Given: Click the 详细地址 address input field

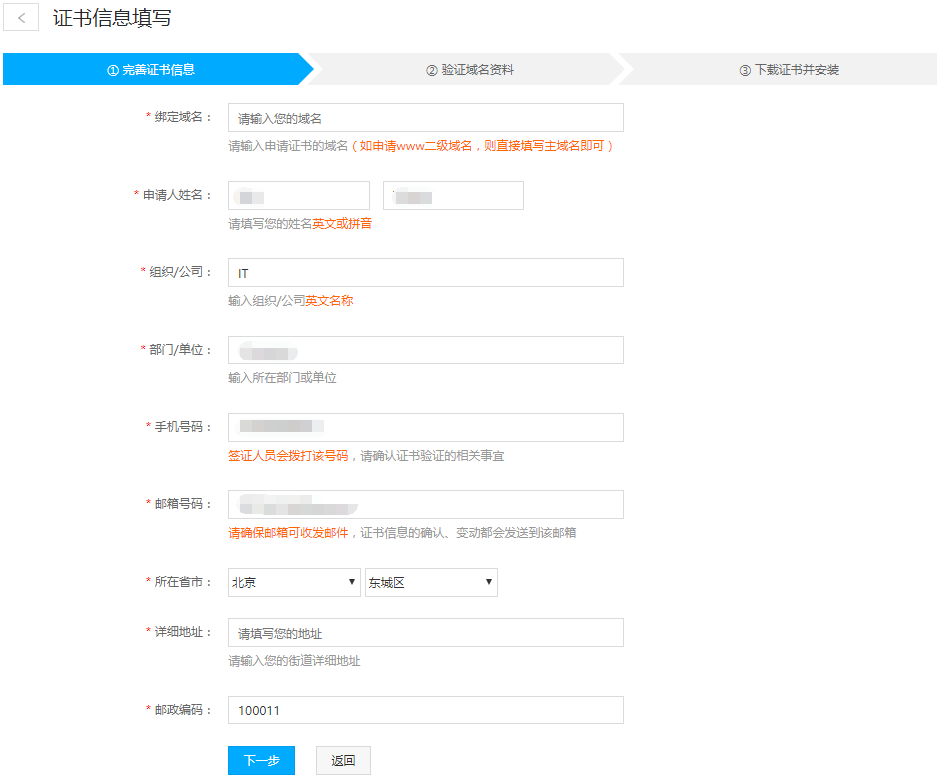Looking at the screenshot, I should [x=425, y=633].
